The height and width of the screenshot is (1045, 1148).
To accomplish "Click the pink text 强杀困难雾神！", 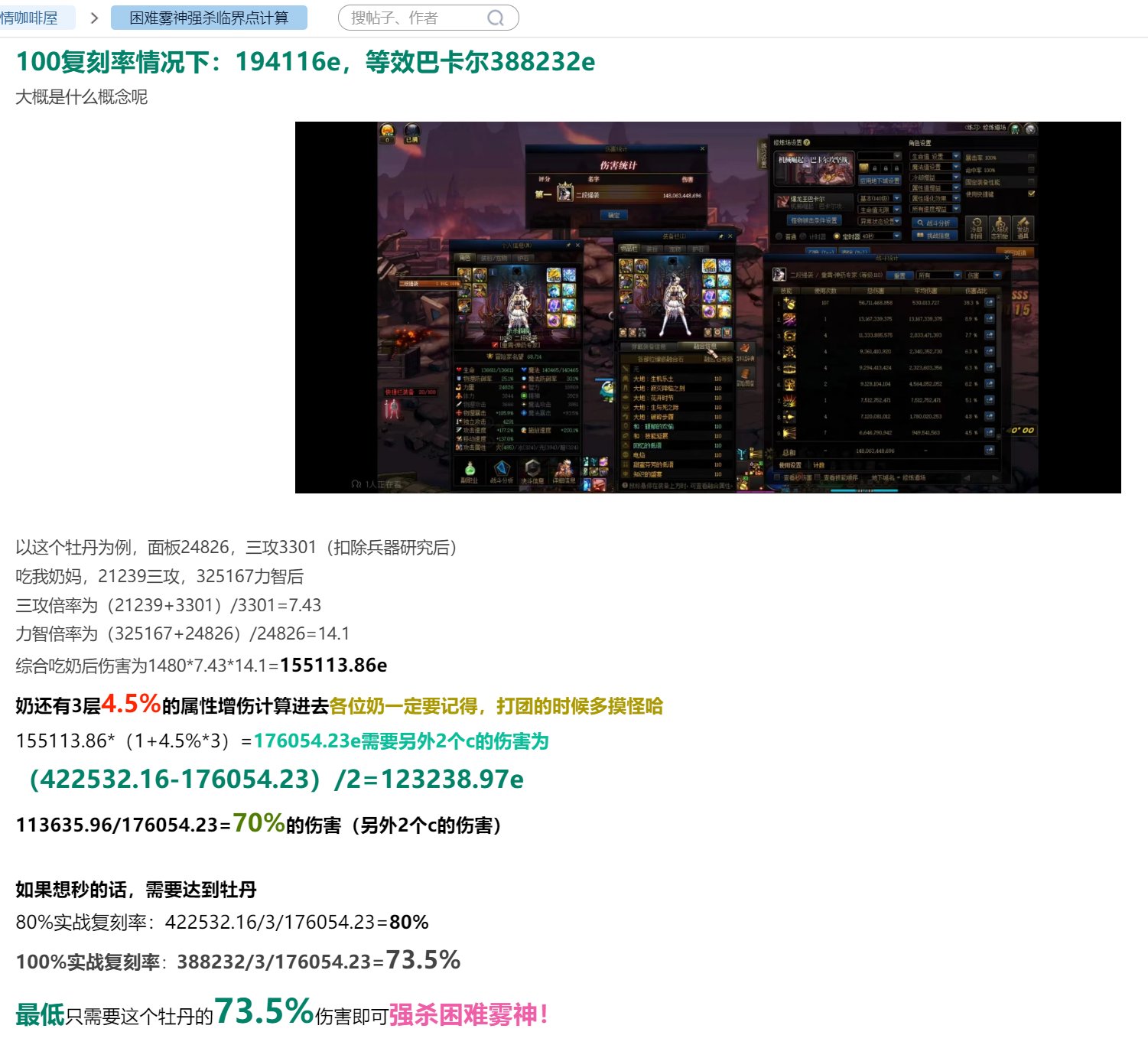I will (469, 1014).
